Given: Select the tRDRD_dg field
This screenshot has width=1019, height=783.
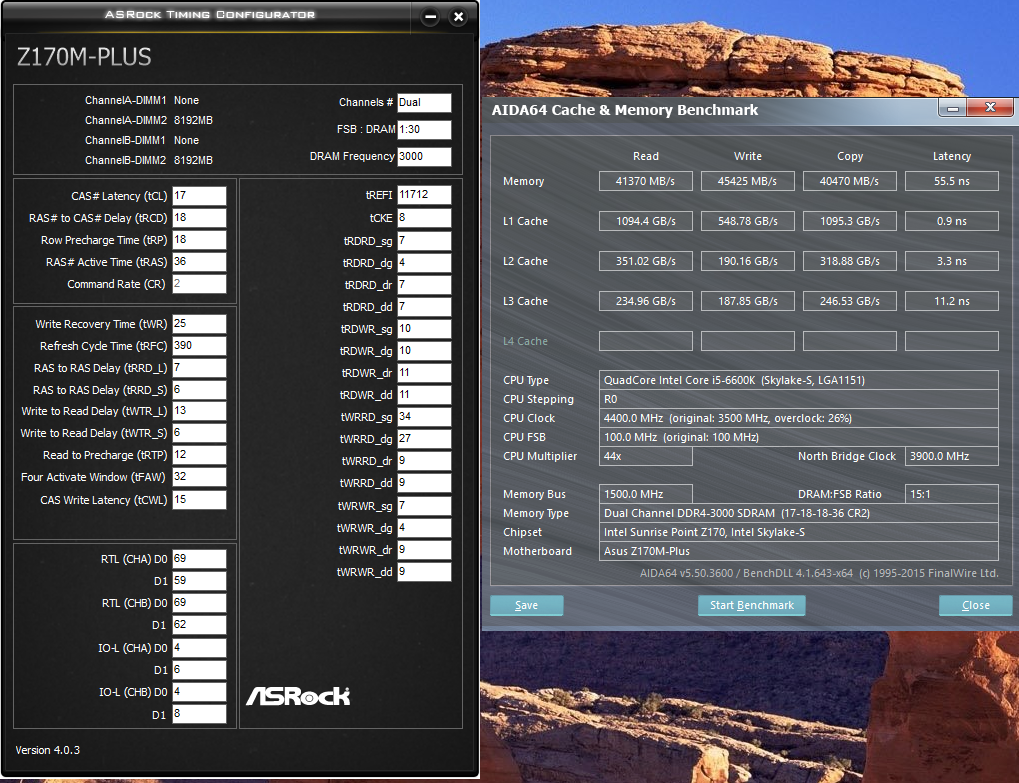Looking at the screenshot, I should pos(424,263).
